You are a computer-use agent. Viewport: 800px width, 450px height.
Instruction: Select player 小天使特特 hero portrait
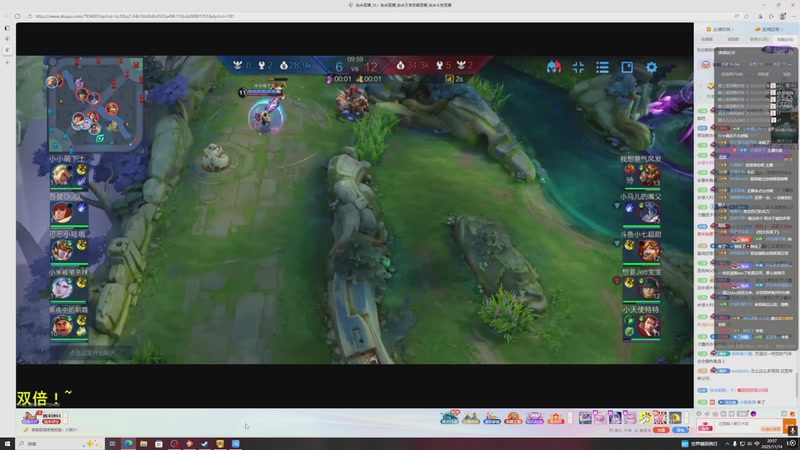click(649, 326)
